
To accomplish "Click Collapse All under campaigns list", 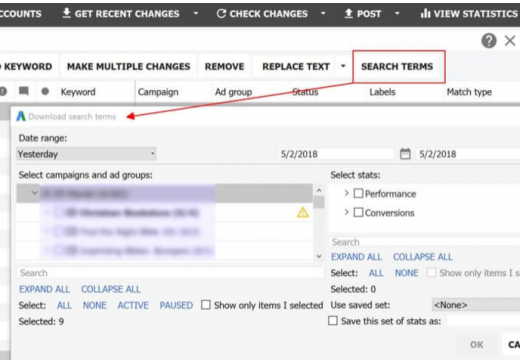I will [111, 289].
